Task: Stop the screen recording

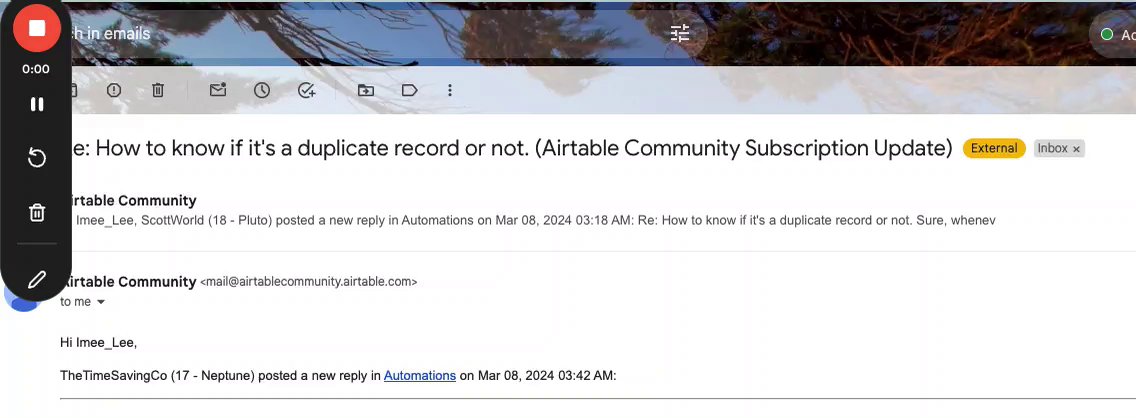Action: tap(37, 28)
